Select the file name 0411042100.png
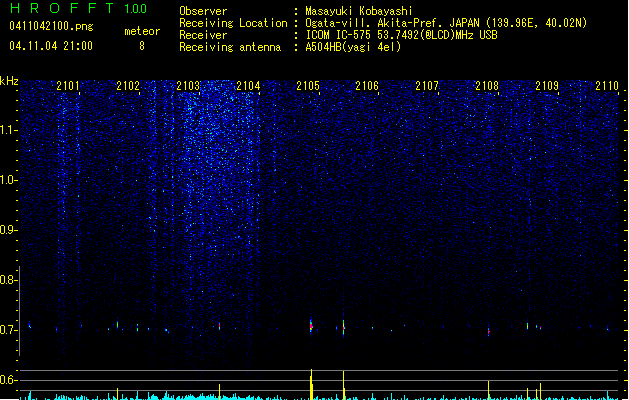Viewport: 629px width, 400px height. 51,26
